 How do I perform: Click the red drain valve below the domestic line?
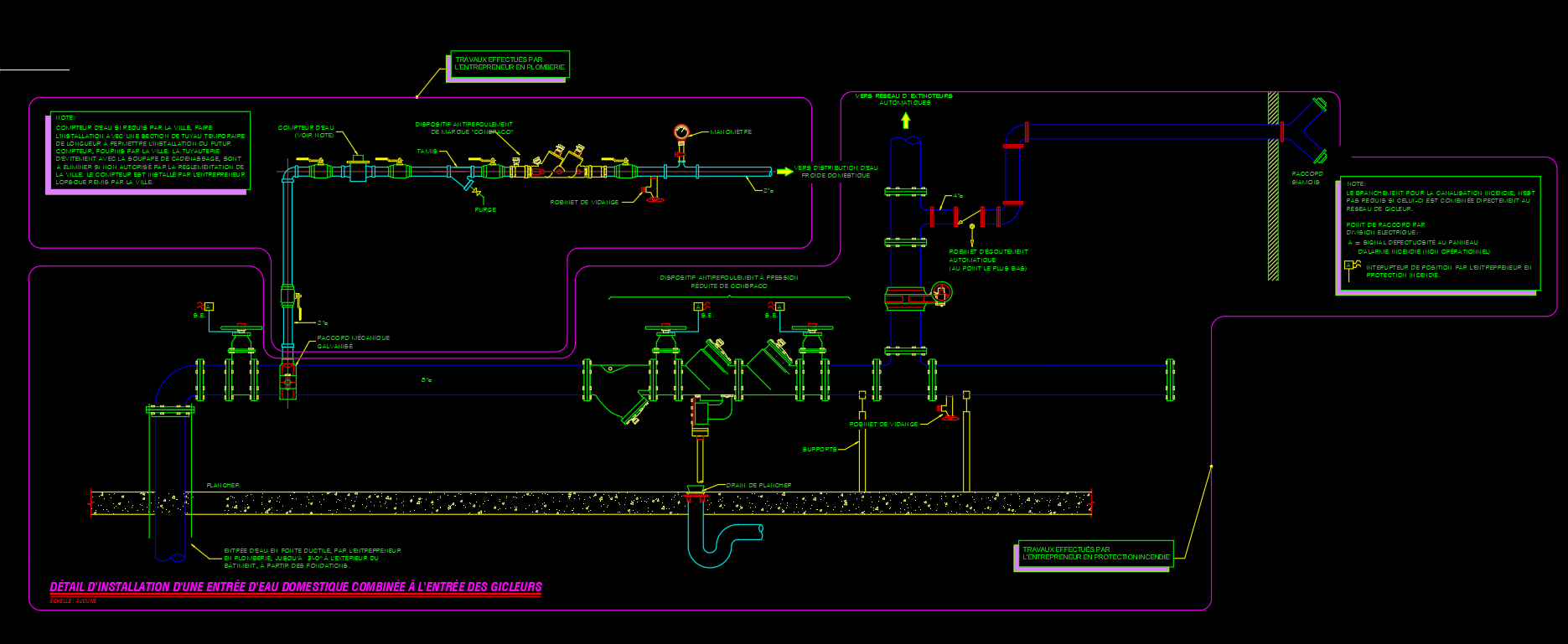[x=652, y=194]
